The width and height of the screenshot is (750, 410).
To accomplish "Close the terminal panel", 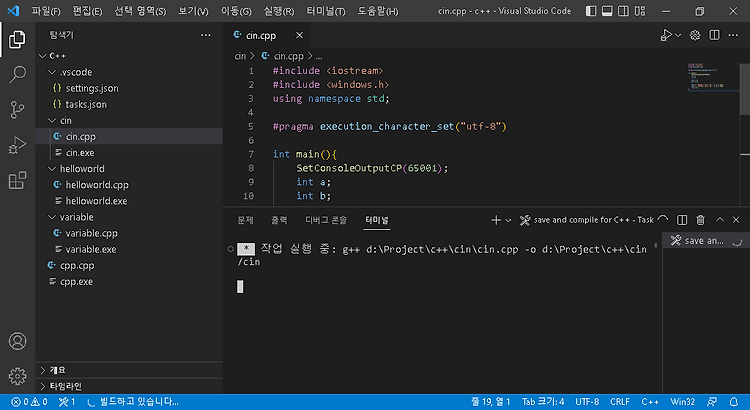I will point(736,220).
